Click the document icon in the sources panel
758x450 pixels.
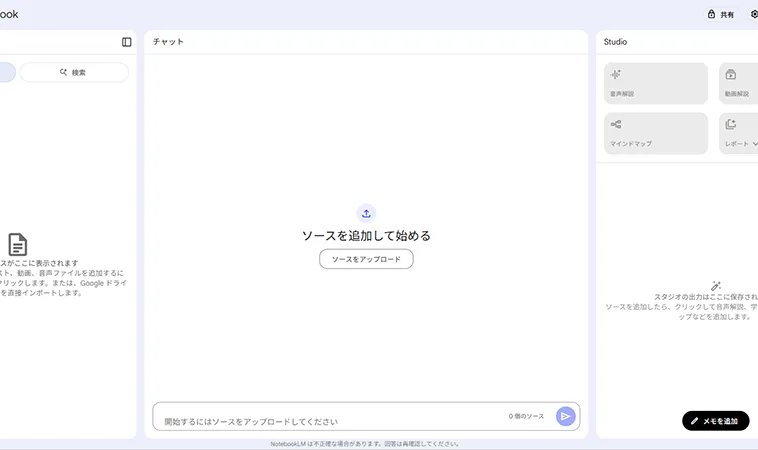pos(18,244)
